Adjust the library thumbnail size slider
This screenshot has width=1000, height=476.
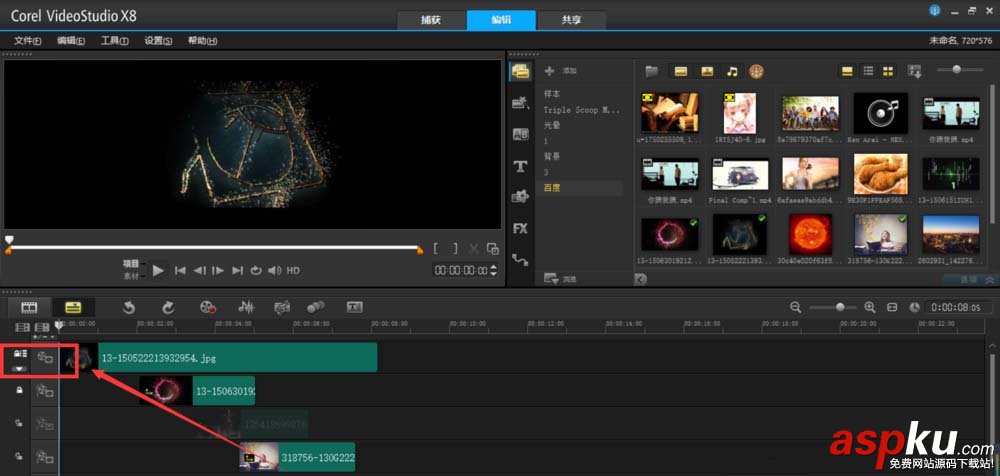[960, 70]
